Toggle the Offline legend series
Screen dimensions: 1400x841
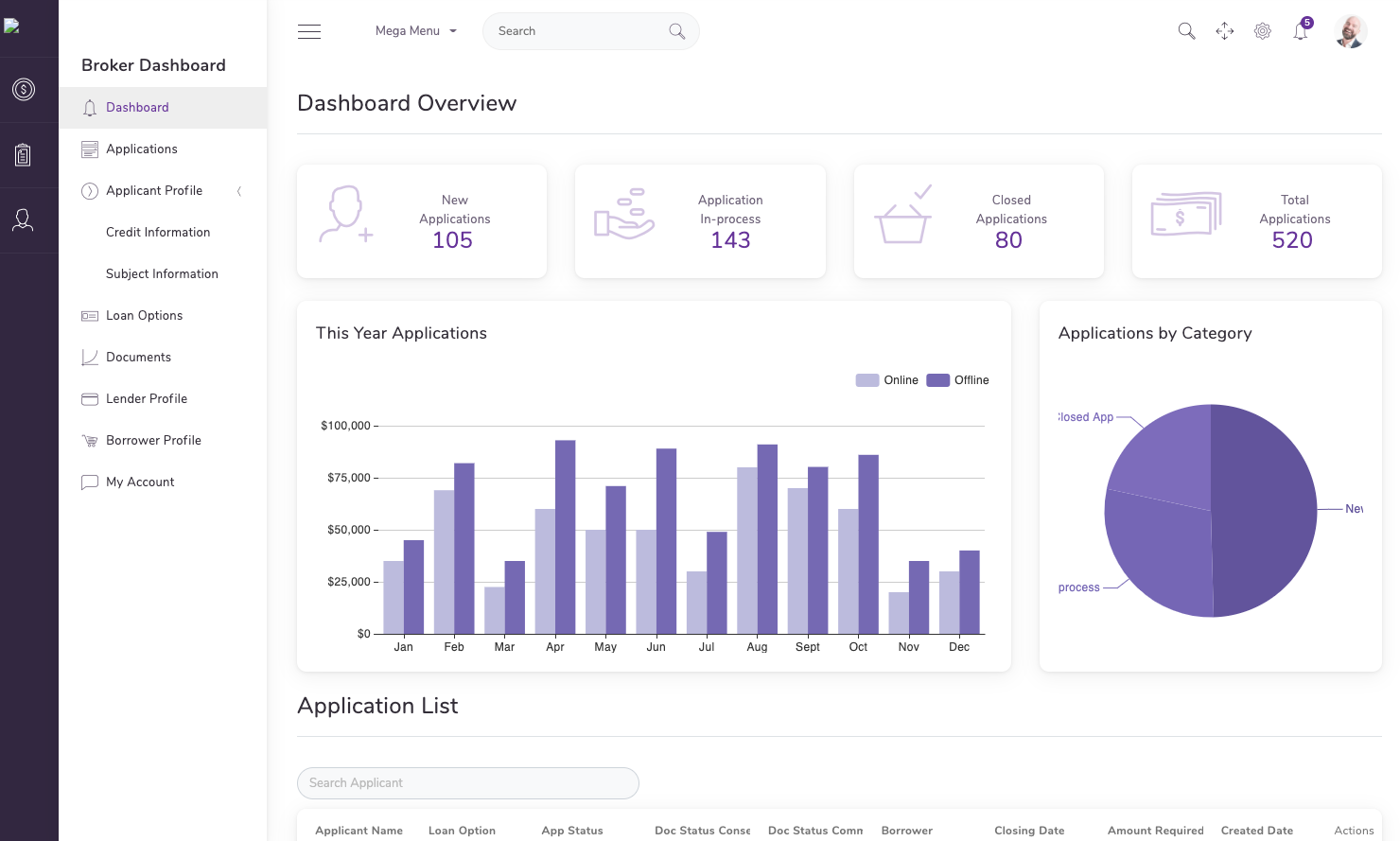[957, 380]
